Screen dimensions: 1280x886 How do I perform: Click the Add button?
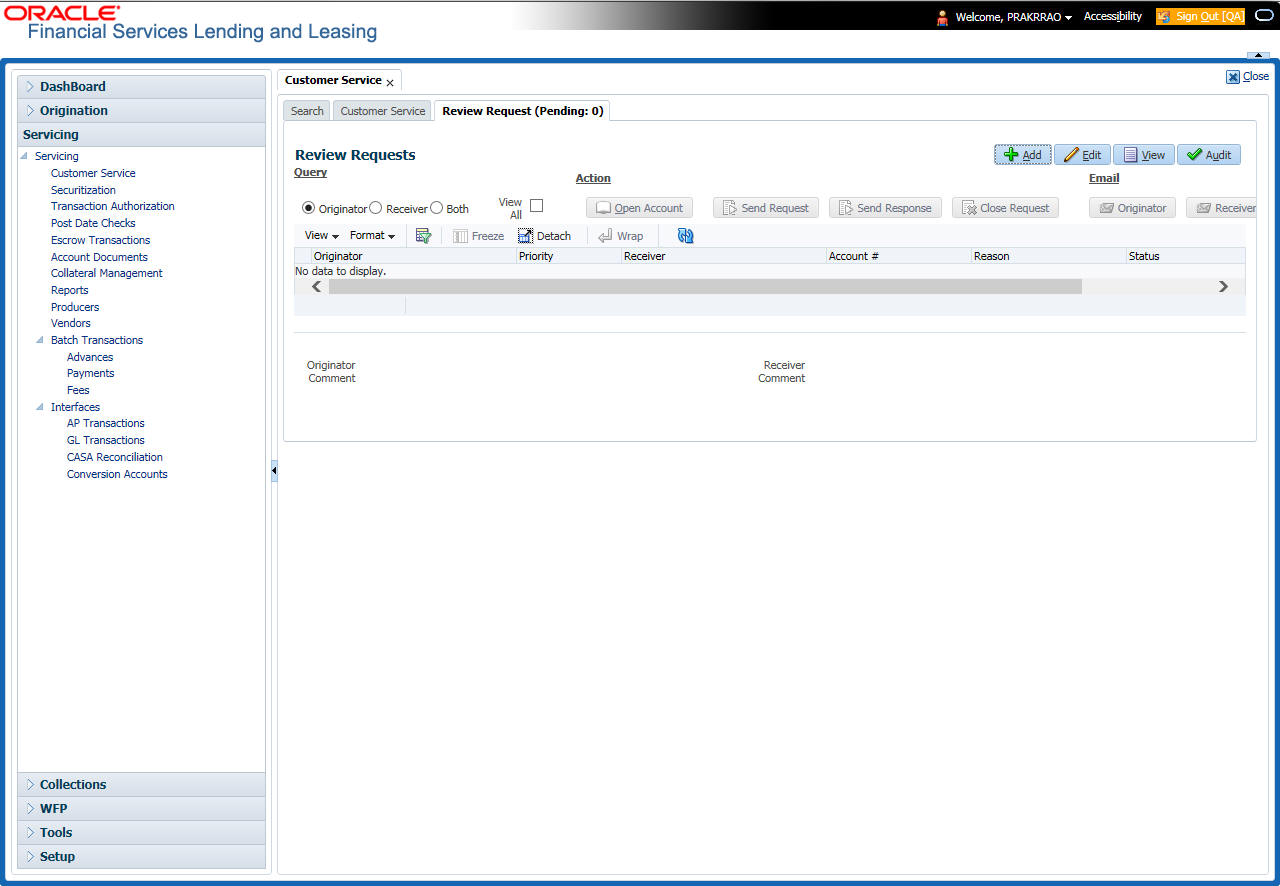[1023, 155]
